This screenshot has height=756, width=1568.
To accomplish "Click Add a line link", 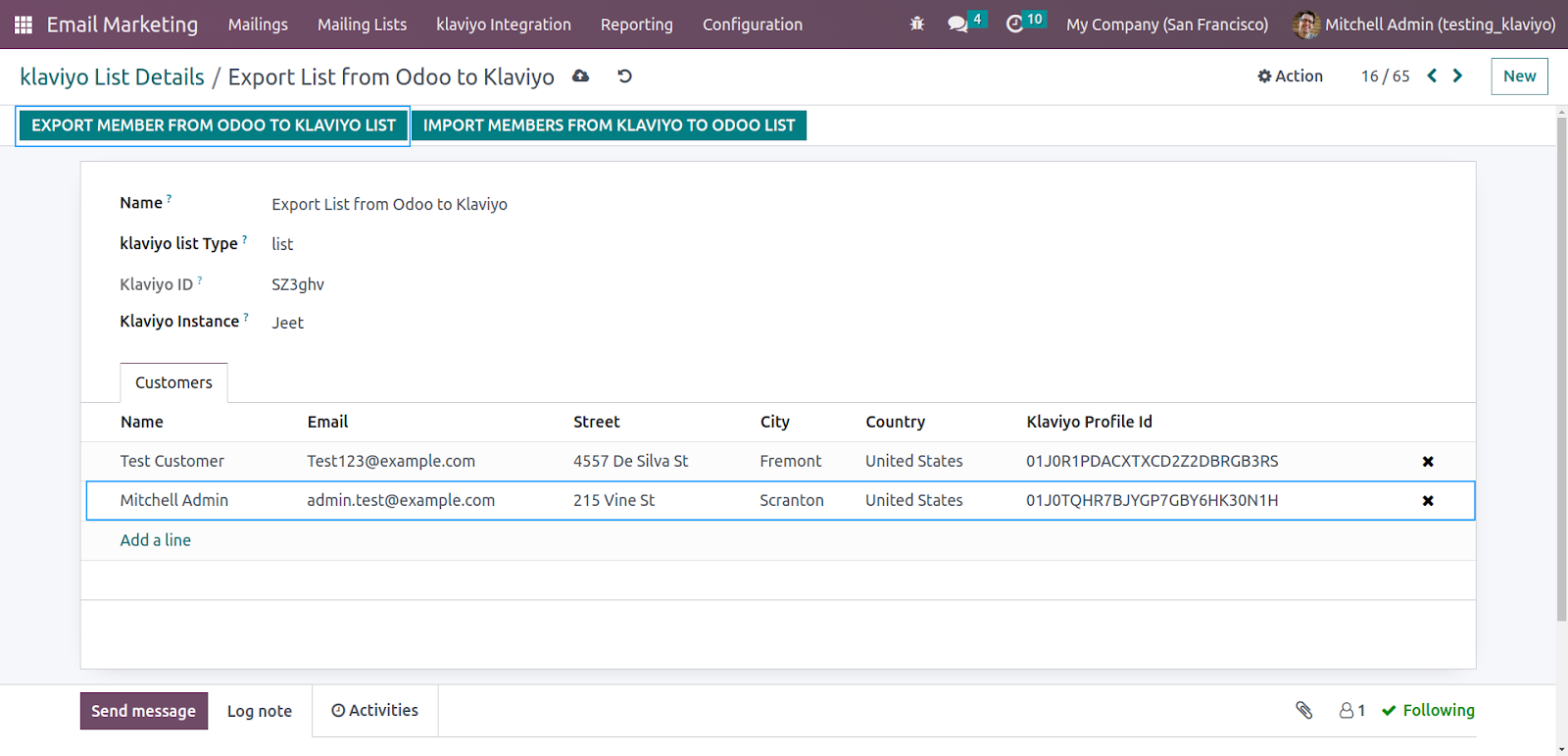I will tap(156, 540).
